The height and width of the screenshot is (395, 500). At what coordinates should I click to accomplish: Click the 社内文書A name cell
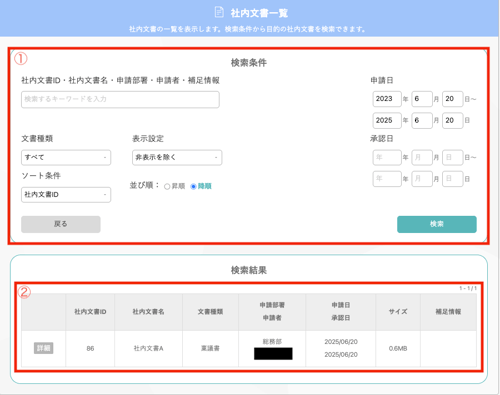148,349
